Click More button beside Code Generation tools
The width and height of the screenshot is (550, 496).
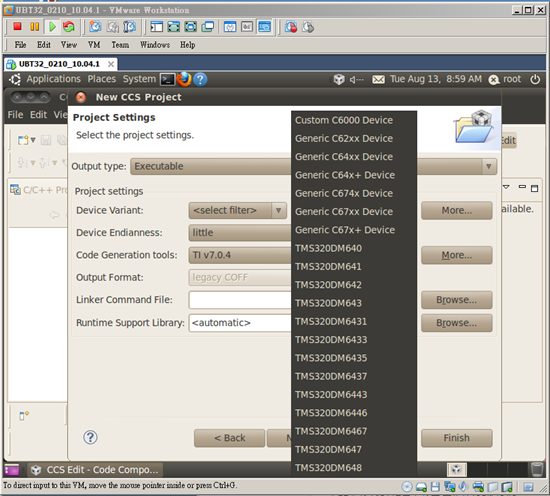(456, 255)
